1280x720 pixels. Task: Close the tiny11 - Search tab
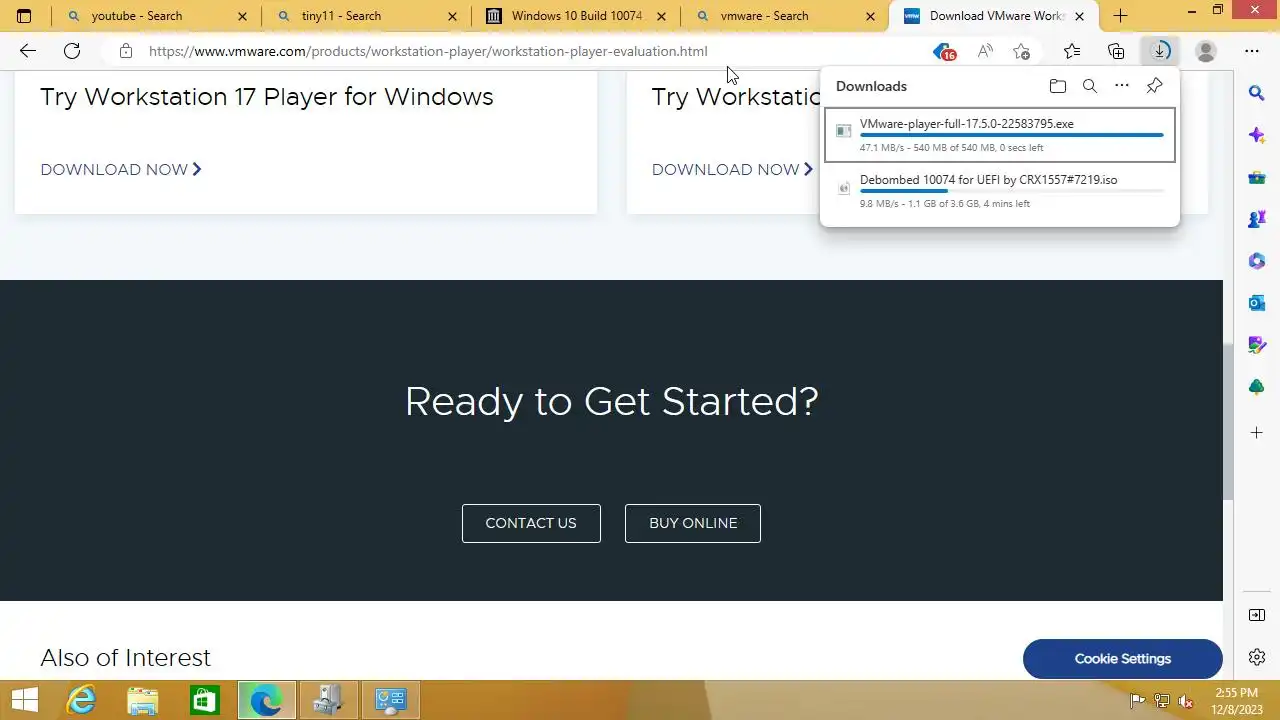[452, 16]
